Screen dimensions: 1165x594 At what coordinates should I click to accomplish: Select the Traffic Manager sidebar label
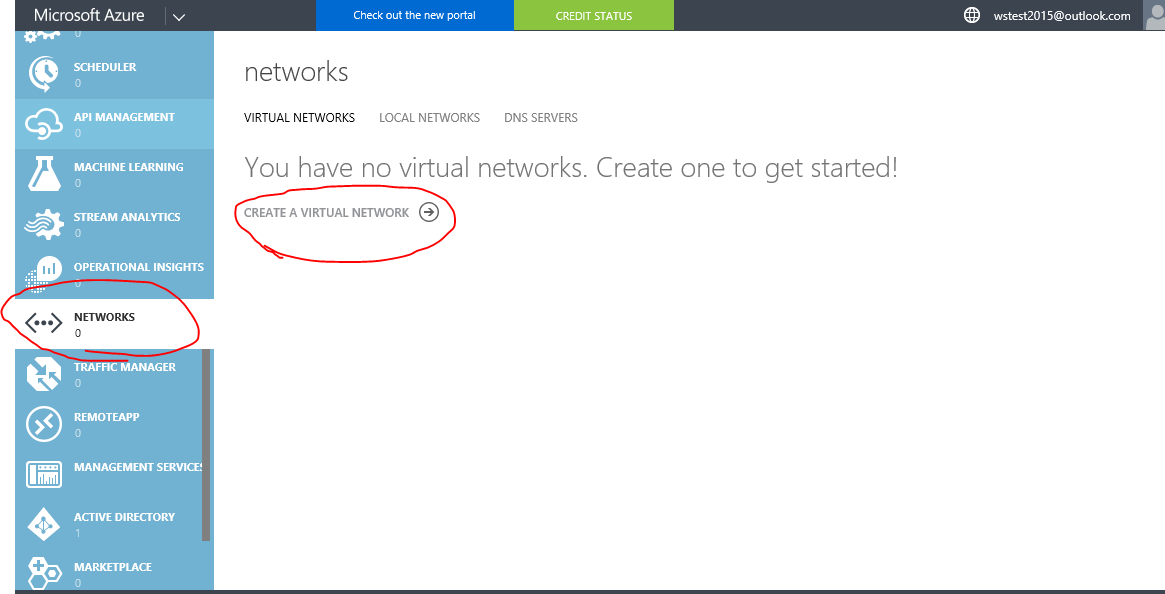(x=125, y=367)
